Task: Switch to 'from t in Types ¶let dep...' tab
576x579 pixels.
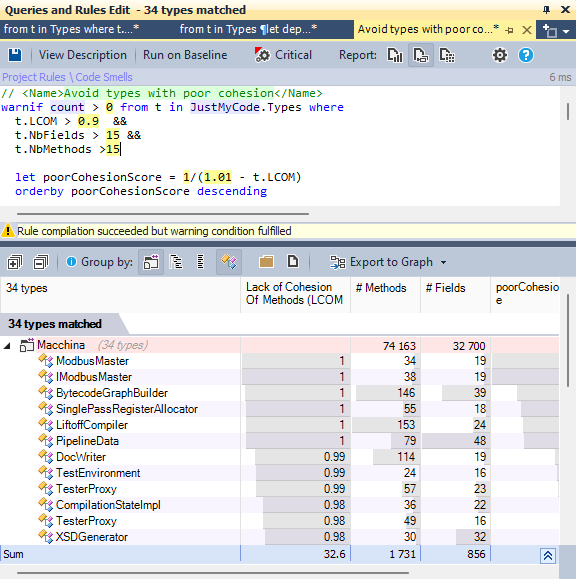Action: [x=248, y=29]
